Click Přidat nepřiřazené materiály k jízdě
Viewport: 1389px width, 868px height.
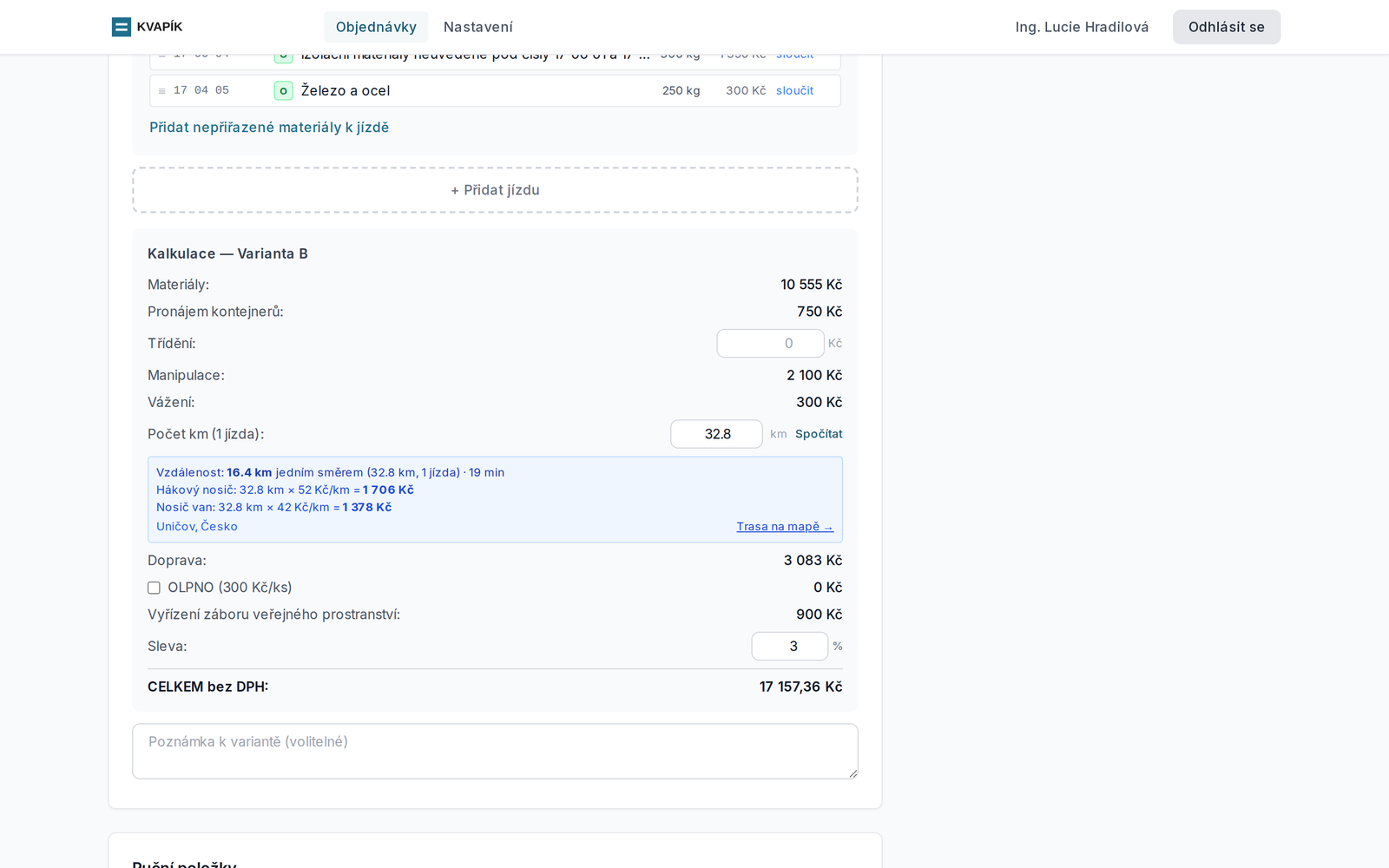[269, 128]
